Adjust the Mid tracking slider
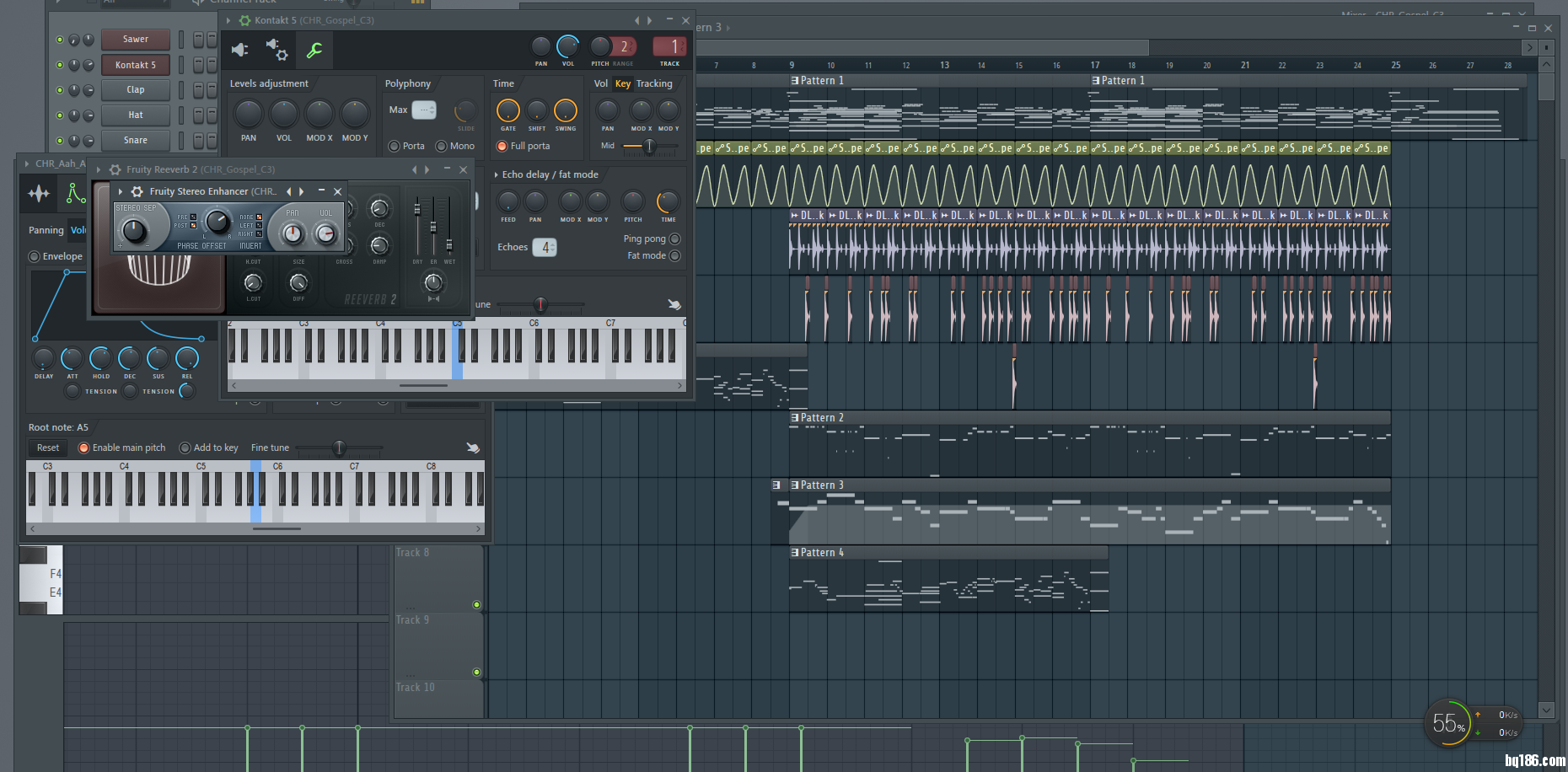This screenshot has height=772, width=1568. (x=650, y=146)
